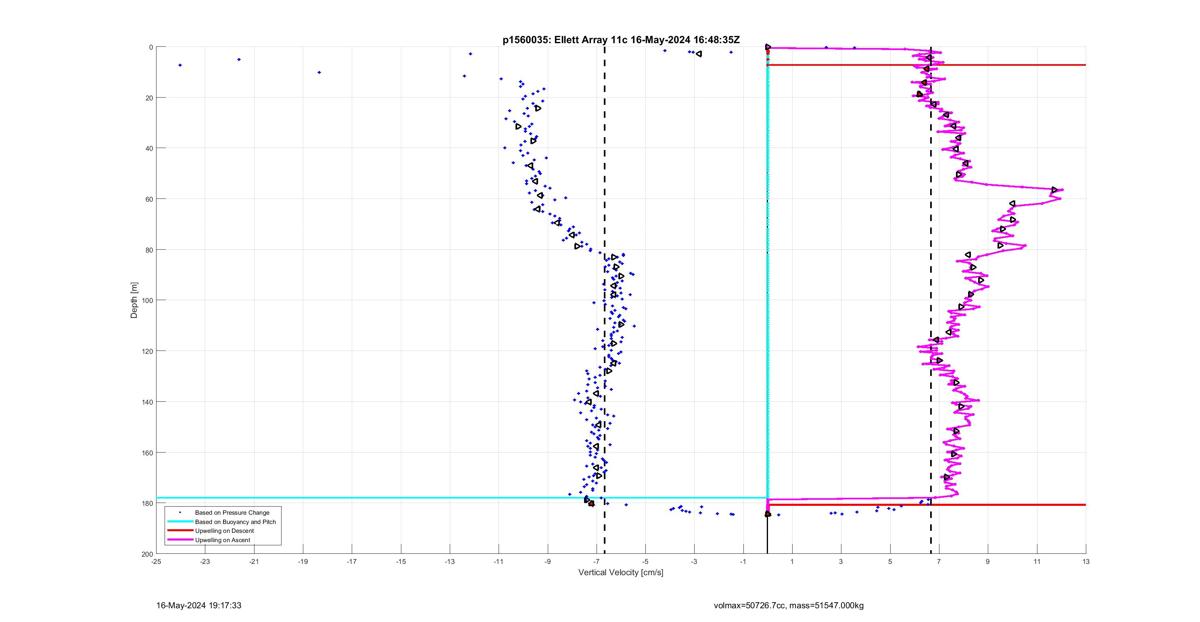Click the x-axis tick label '-9'
The image size is (1200, 622).
pos(547,561)
